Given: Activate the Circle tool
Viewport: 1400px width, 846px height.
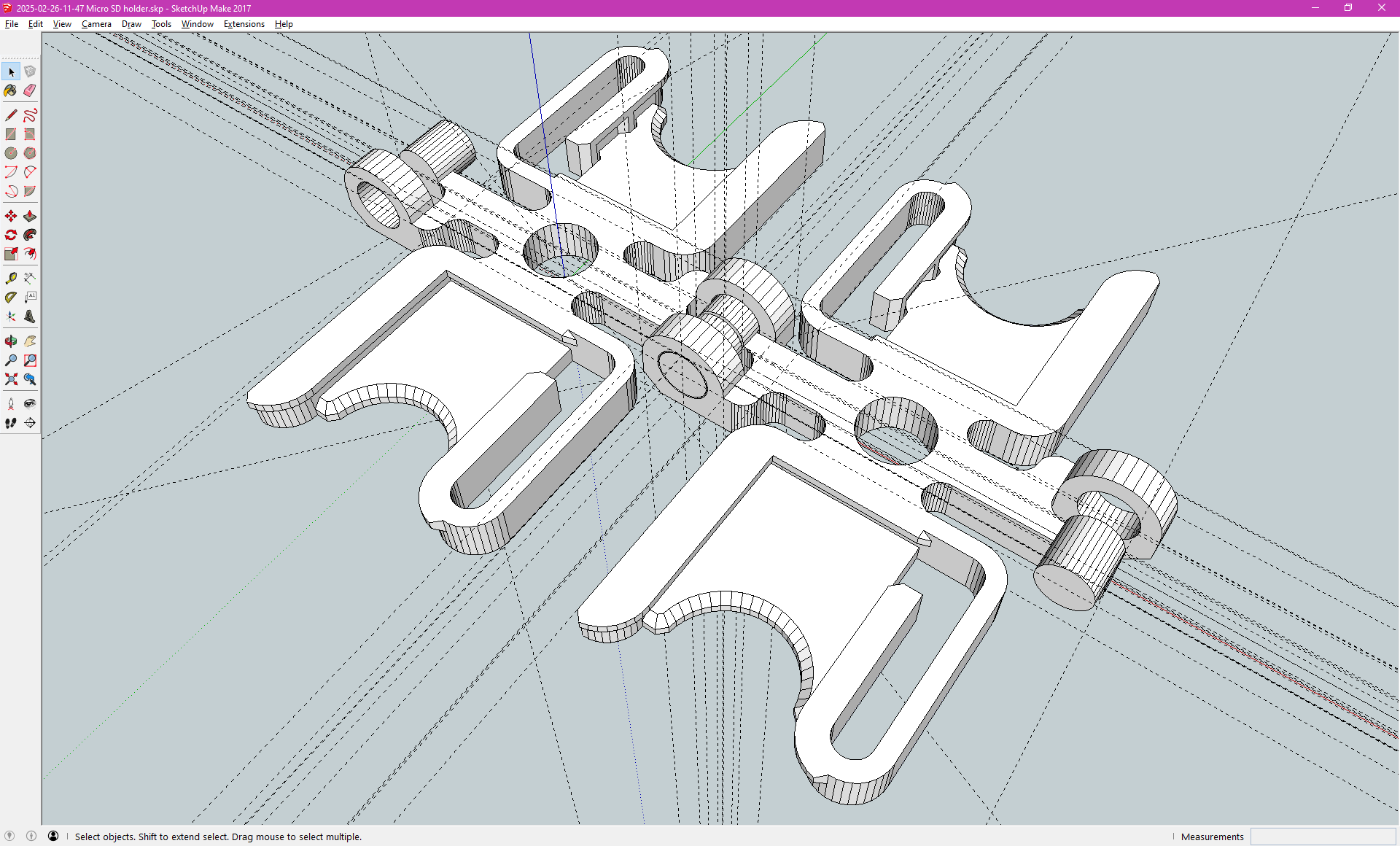Looking at the screenshot, I should (11, 153).
